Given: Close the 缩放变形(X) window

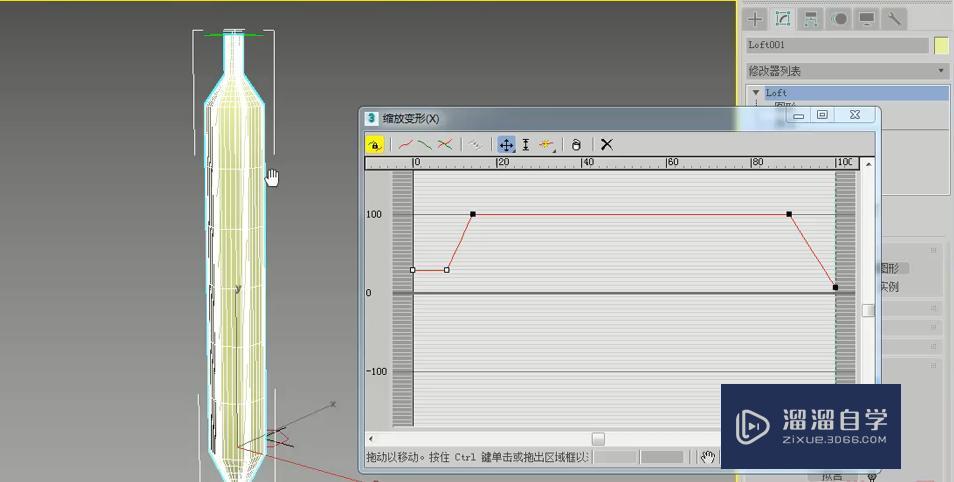Looking at the screenshot, I should tap(855, 115).
